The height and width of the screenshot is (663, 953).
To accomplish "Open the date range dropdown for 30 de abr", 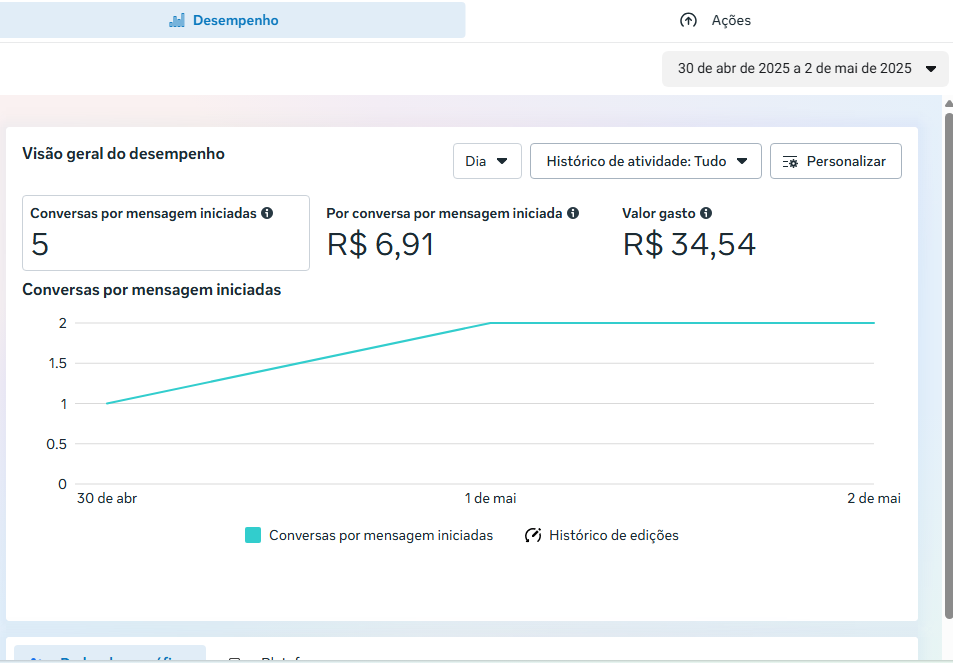I will coord(805,69).
